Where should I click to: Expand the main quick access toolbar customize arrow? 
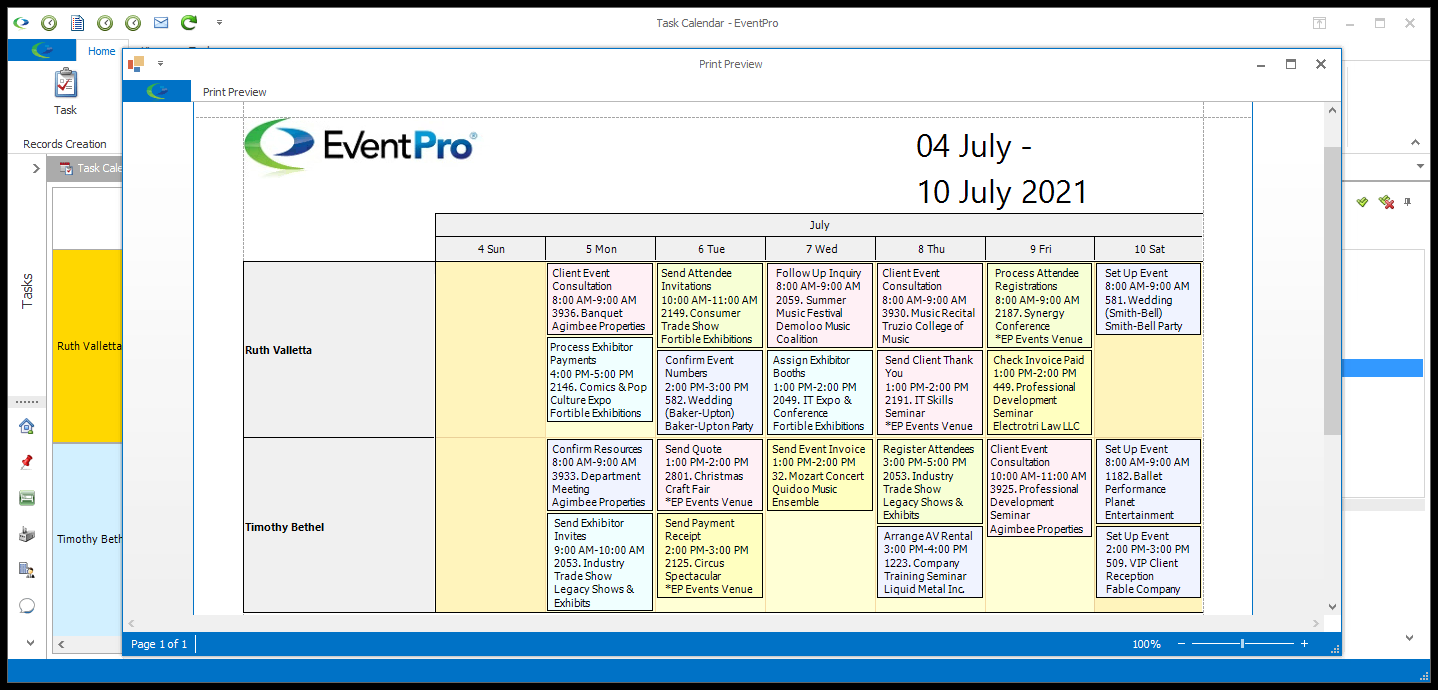[x=219, y=22]
